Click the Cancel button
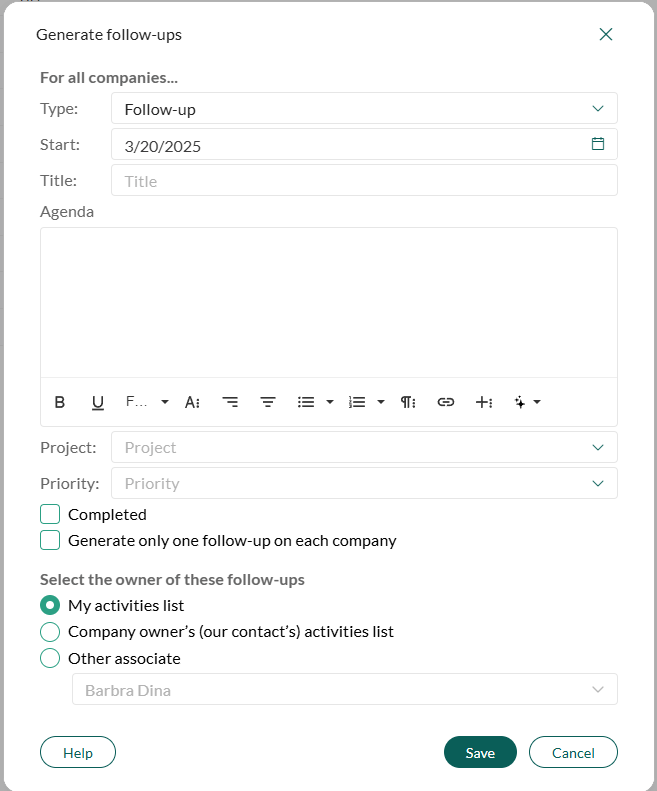Image resolution: width=657 pixels, height=791 pixels. 573,752
